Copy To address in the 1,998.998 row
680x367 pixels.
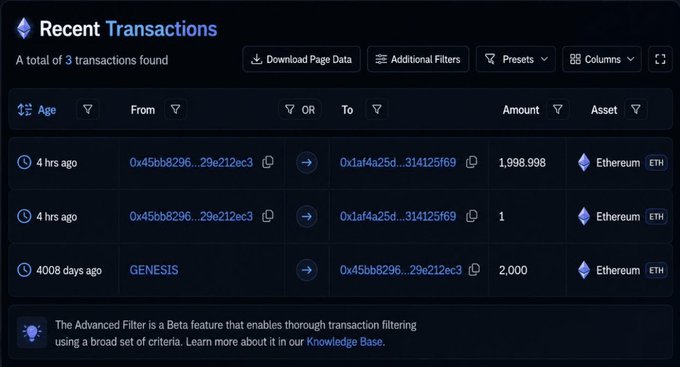click(471, 162)
